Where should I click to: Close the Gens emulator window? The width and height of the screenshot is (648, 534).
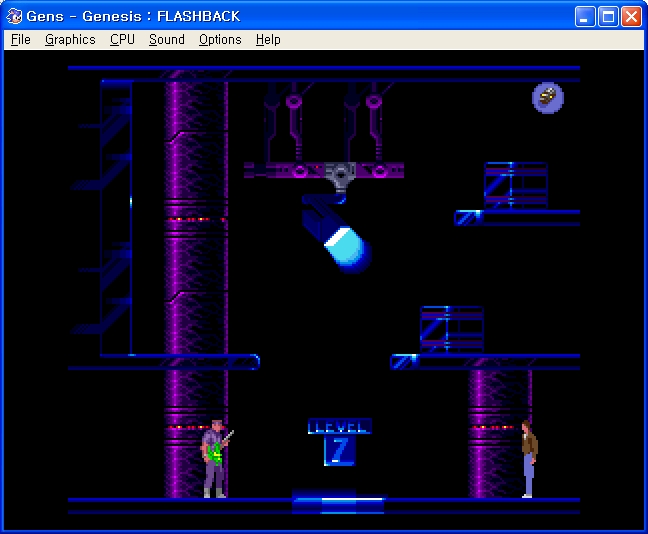[631, 16]
